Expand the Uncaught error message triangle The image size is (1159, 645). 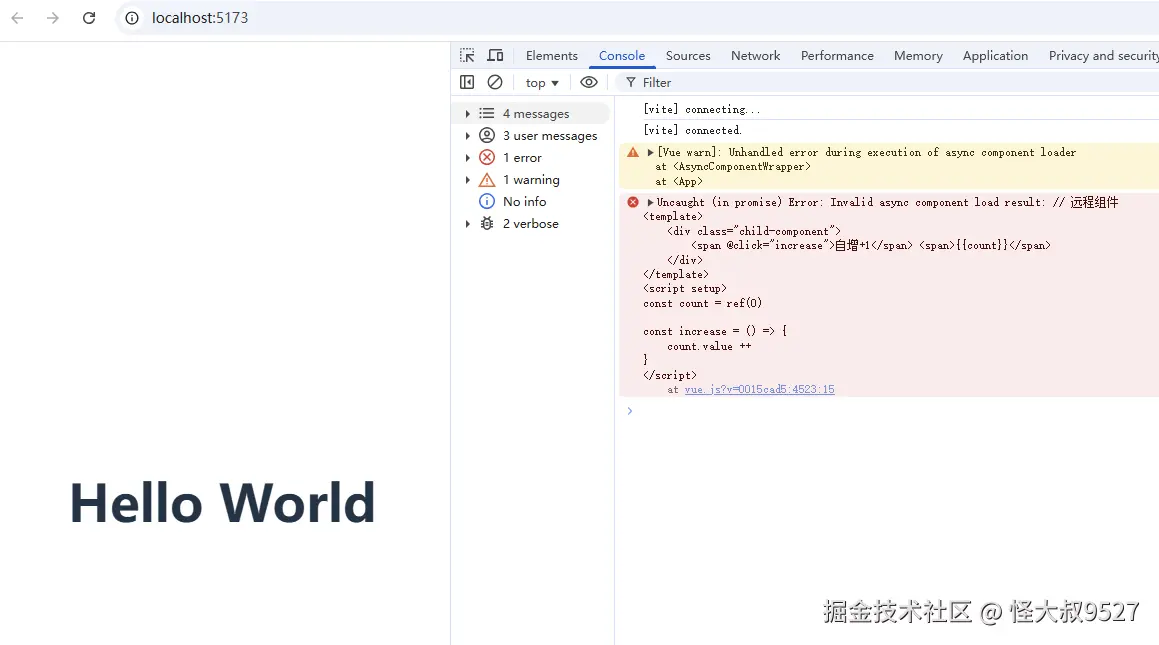(x=650, y=202)
